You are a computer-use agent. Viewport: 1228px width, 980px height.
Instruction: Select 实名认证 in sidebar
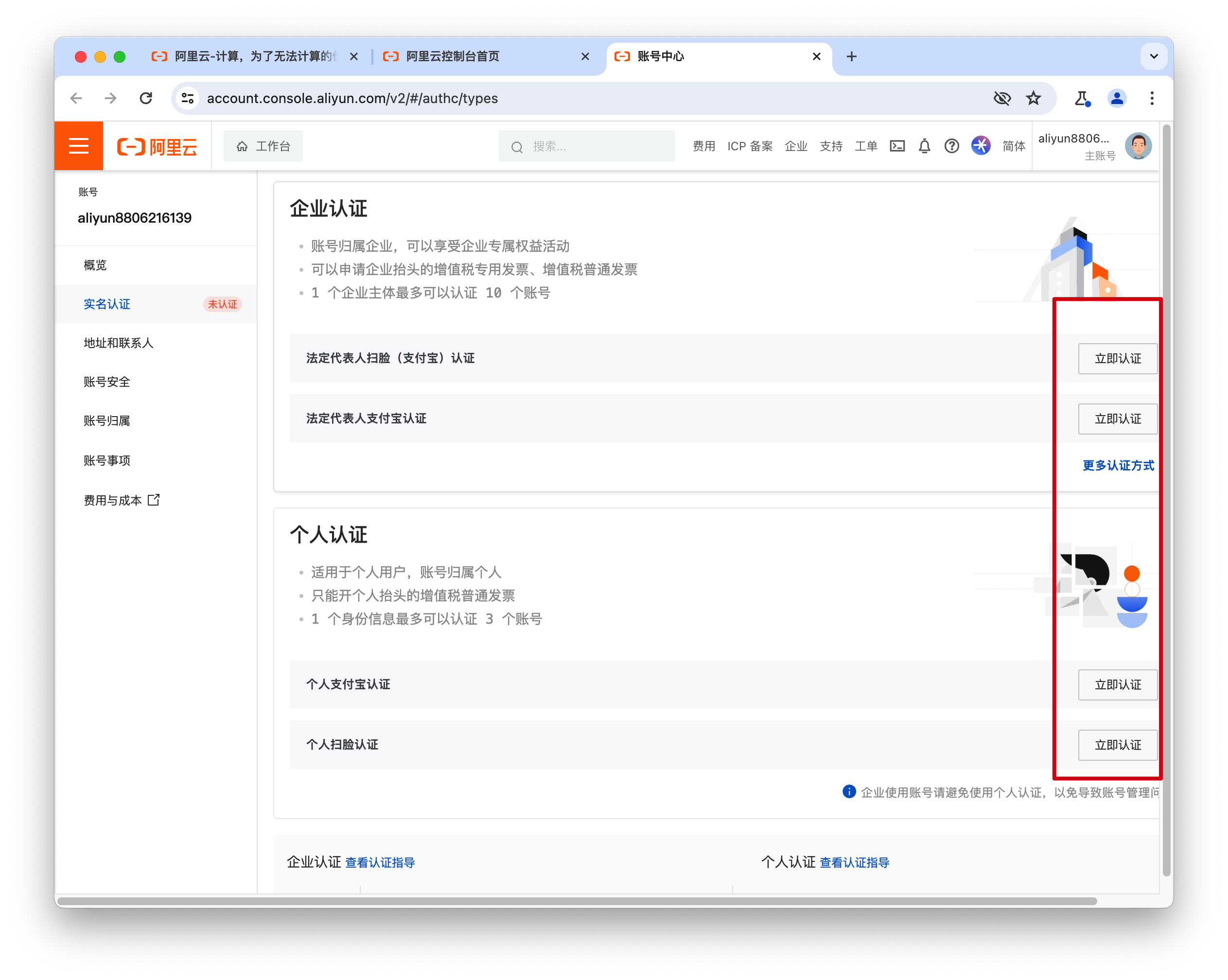(107, 304)
